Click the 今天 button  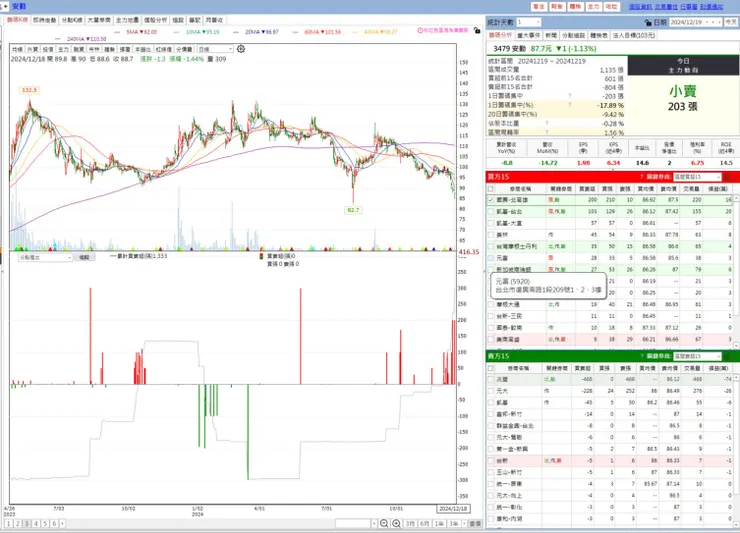pyautogui.click(x=731, y=22)
